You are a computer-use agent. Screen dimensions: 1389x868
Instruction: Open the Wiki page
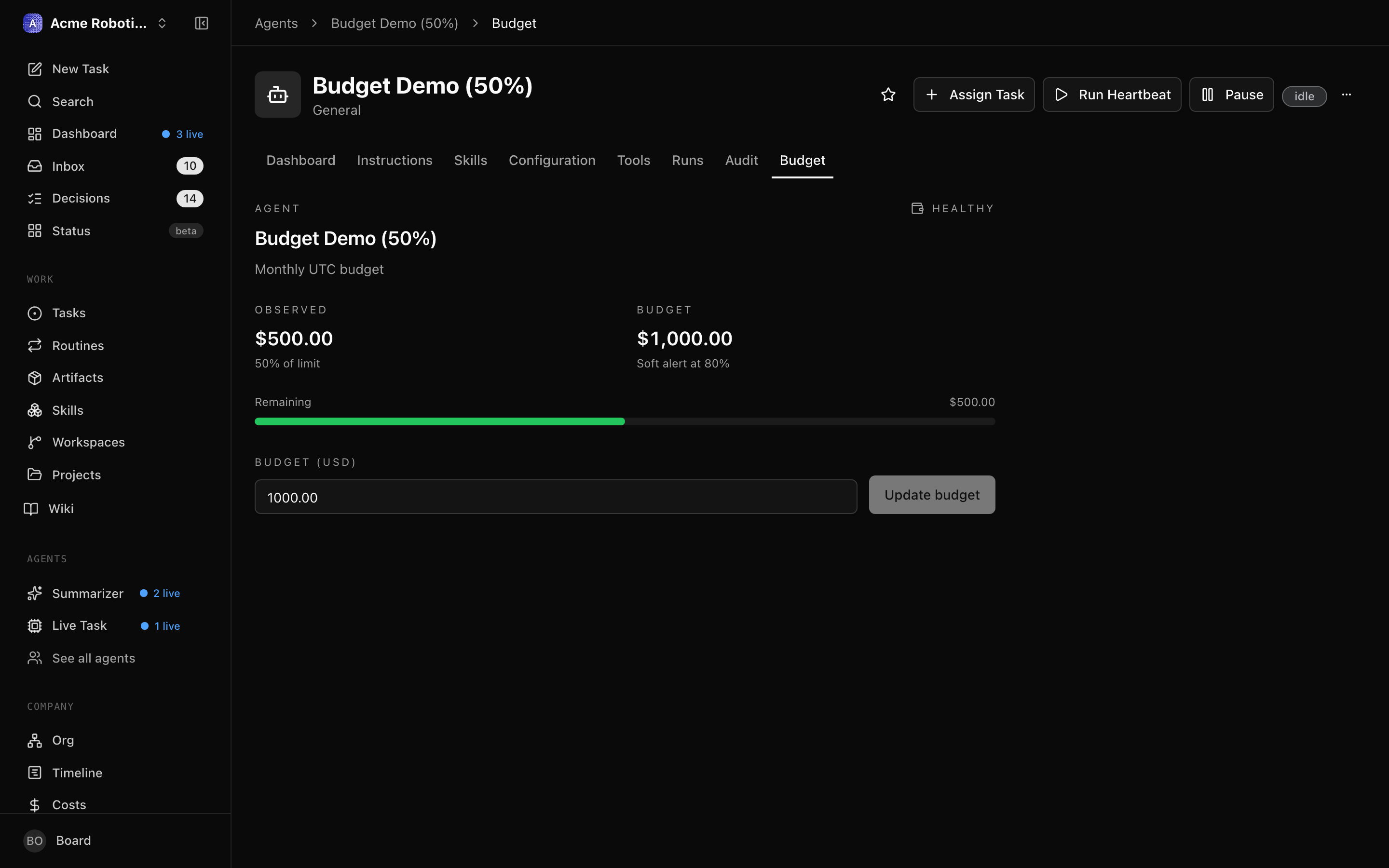115,509
